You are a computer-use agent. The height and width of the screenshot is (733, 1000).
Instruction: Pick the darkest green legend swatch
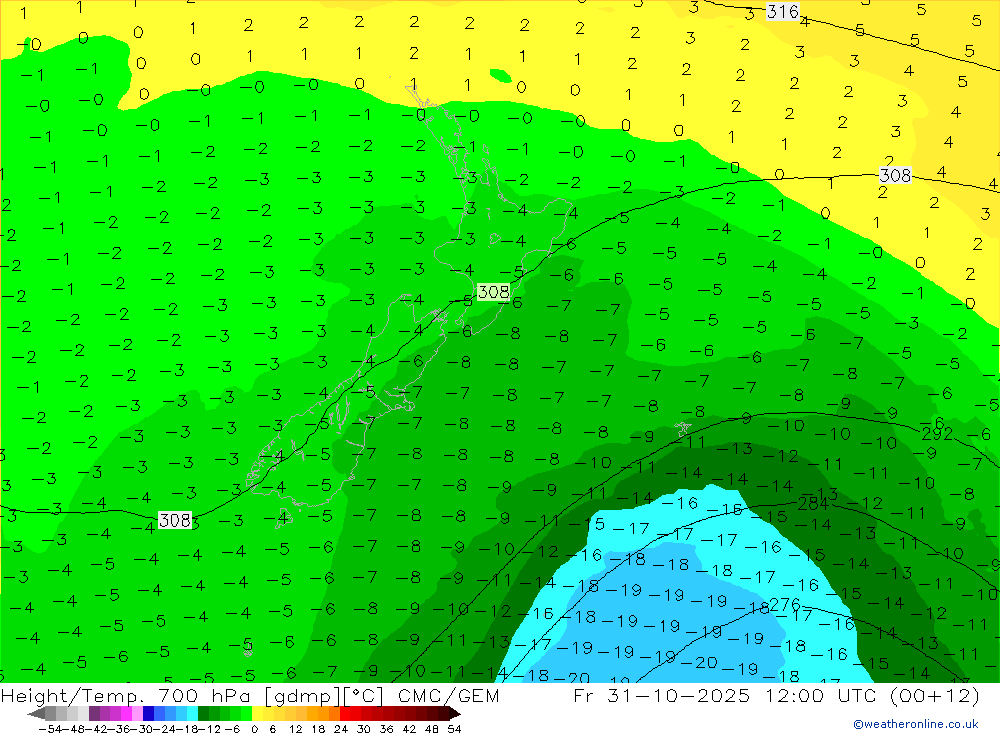(x=203, y=714)
